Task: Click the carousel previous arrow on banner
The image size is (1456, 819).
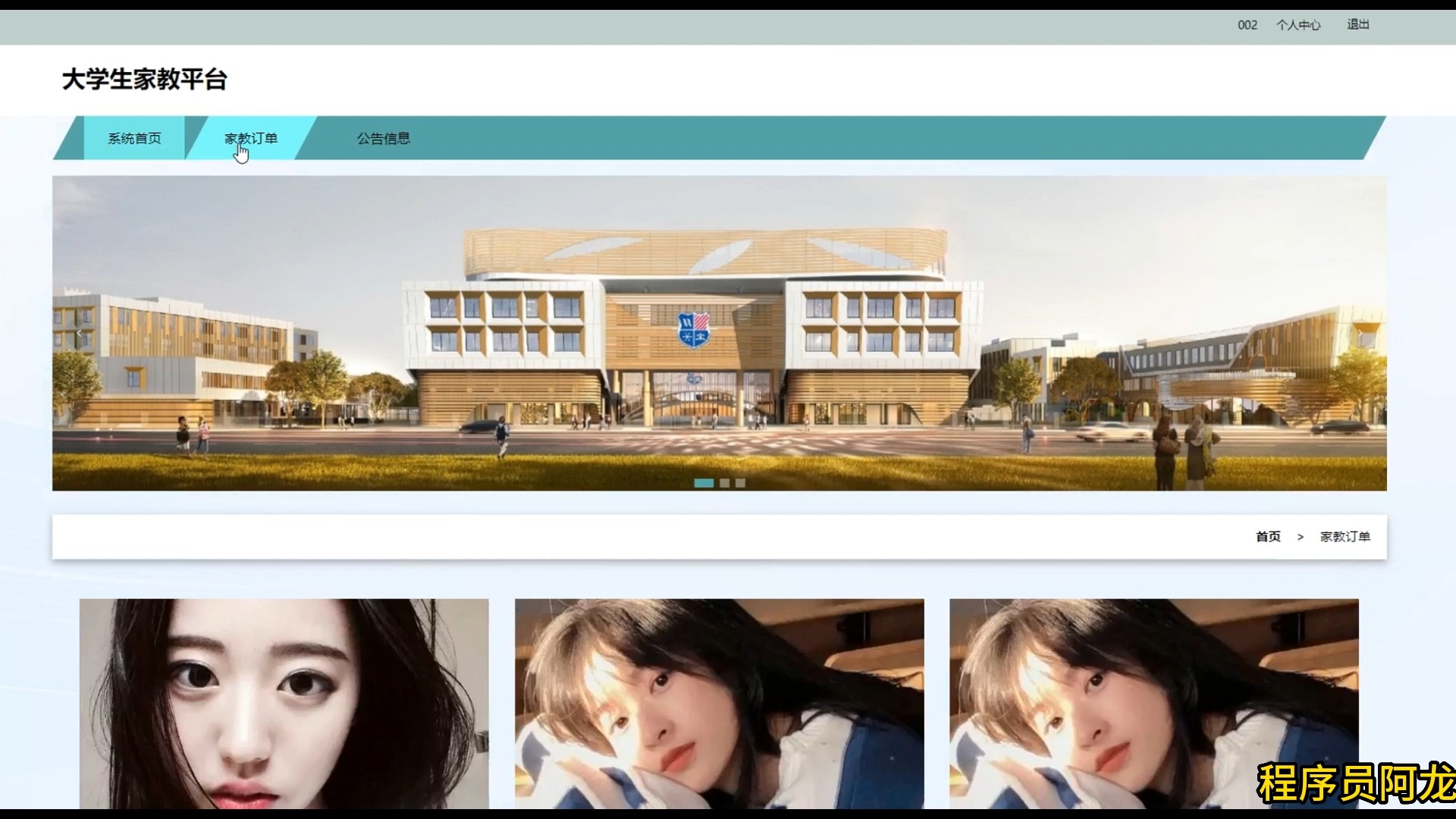Action: [79, 333]
